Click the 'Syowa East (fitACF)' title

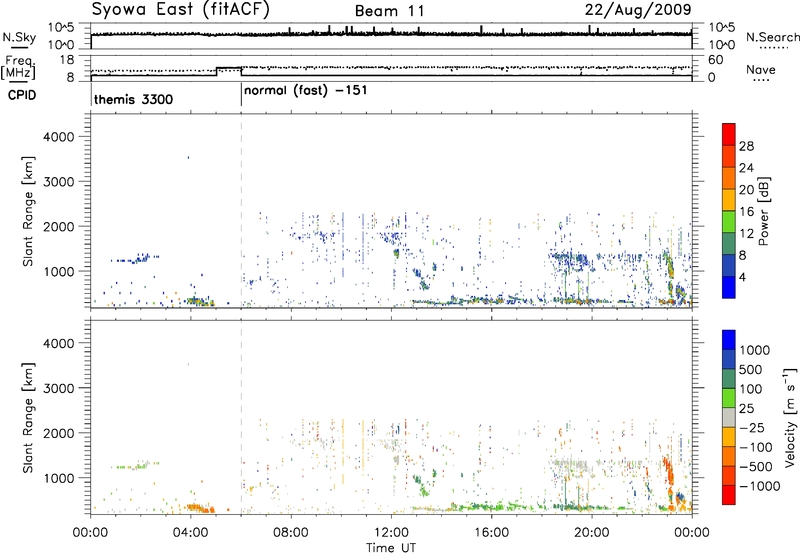click(180, 10)
